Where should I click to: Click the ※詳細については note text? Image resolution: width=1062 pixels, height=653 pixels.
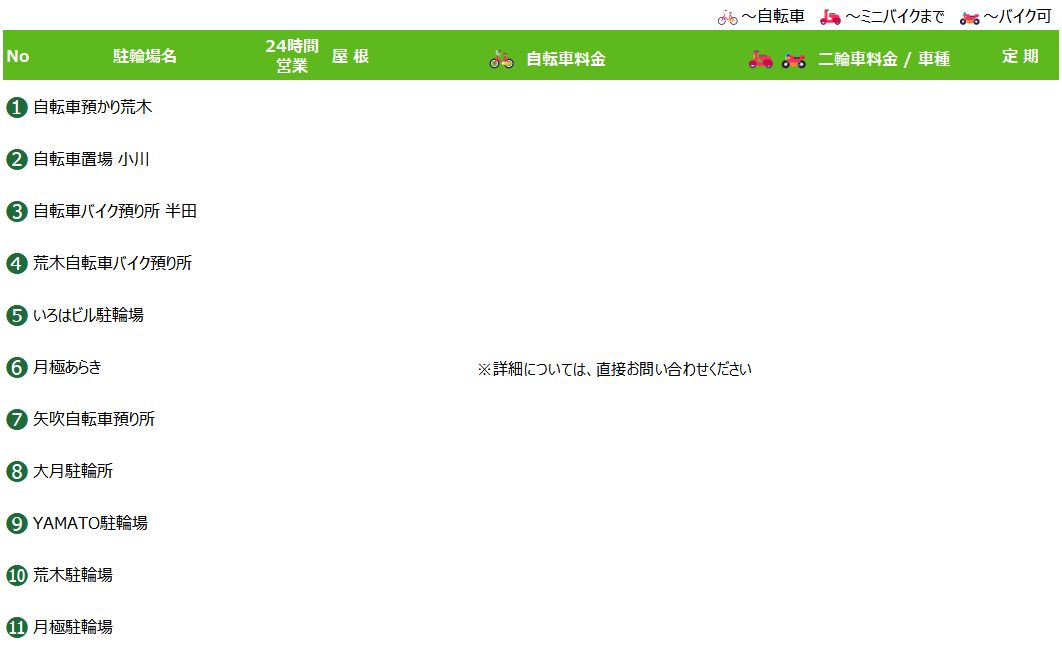click(614, 369)
